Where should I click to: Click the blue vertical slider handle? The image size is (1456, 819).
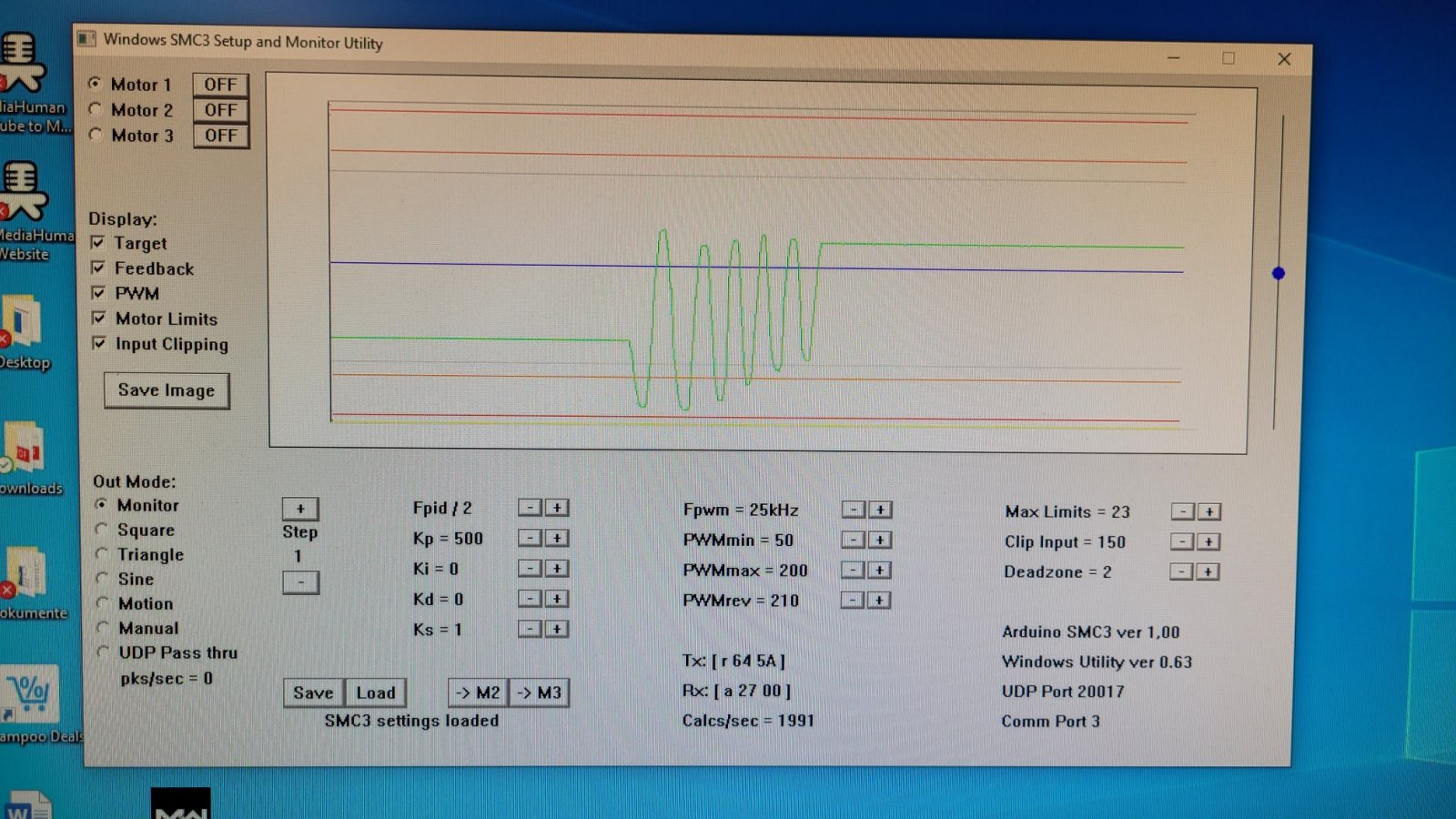(1279, 273)
